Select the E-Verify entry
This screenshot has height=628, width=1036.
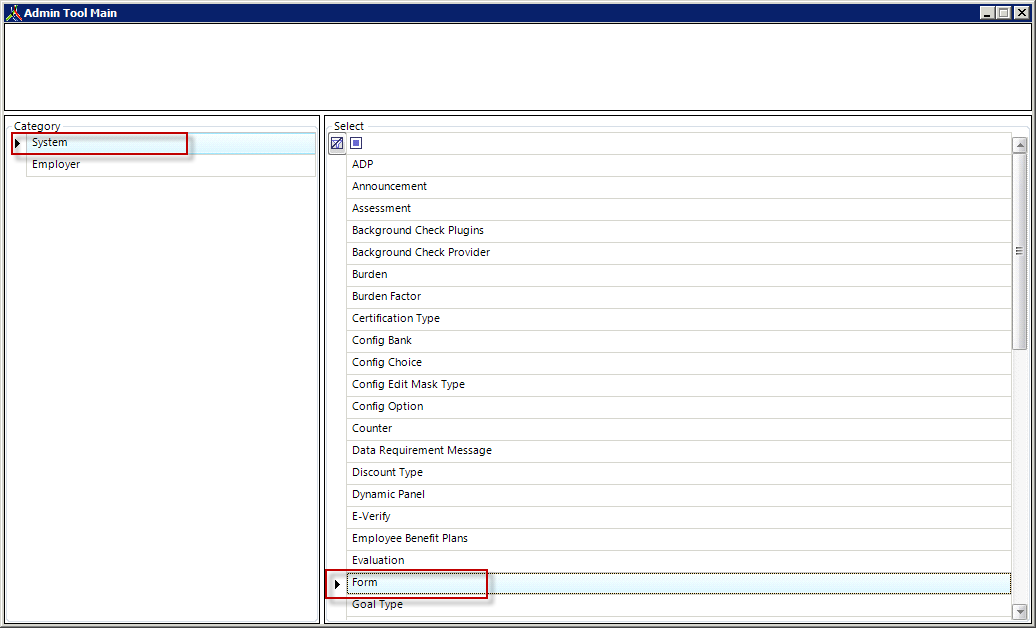click(371, 517)
